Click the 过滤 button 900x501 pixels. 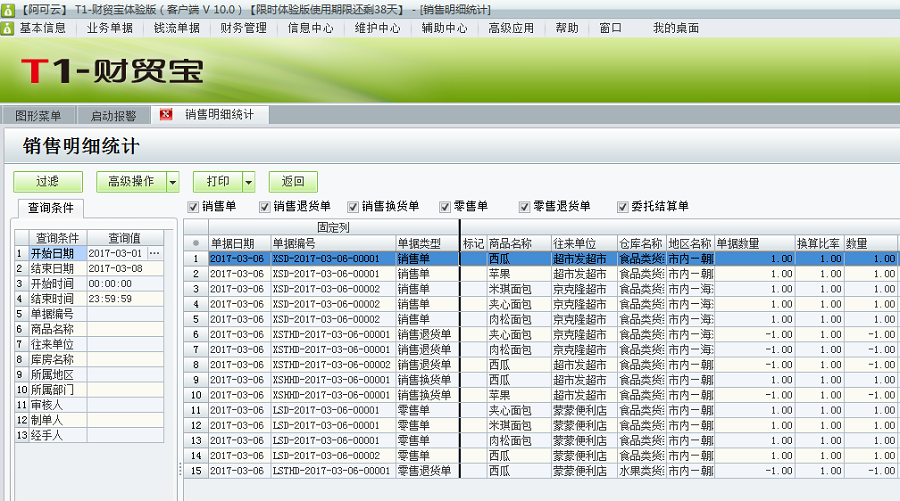click(x=48, y=182)
